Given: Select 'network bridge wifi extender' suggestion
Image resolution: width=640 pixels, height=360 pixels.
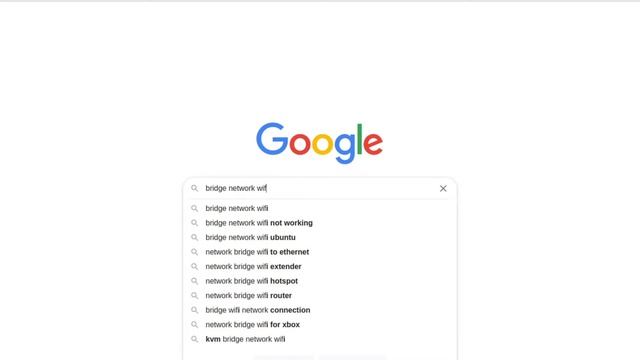Looking at the screenshot, I should pos(320,267).
